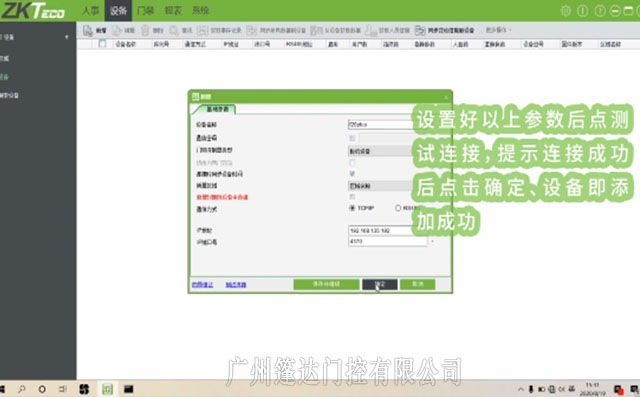Select the RS485 communication radio button

[398, 208]
